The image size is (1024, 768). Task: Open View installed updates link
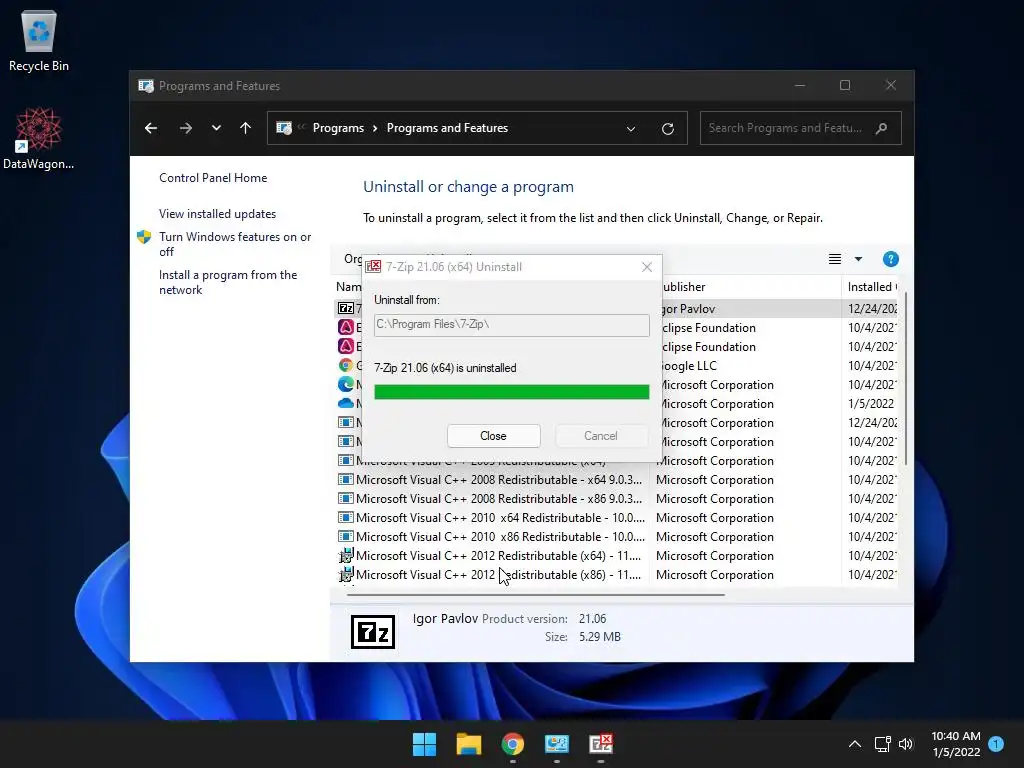click(217, 214)
